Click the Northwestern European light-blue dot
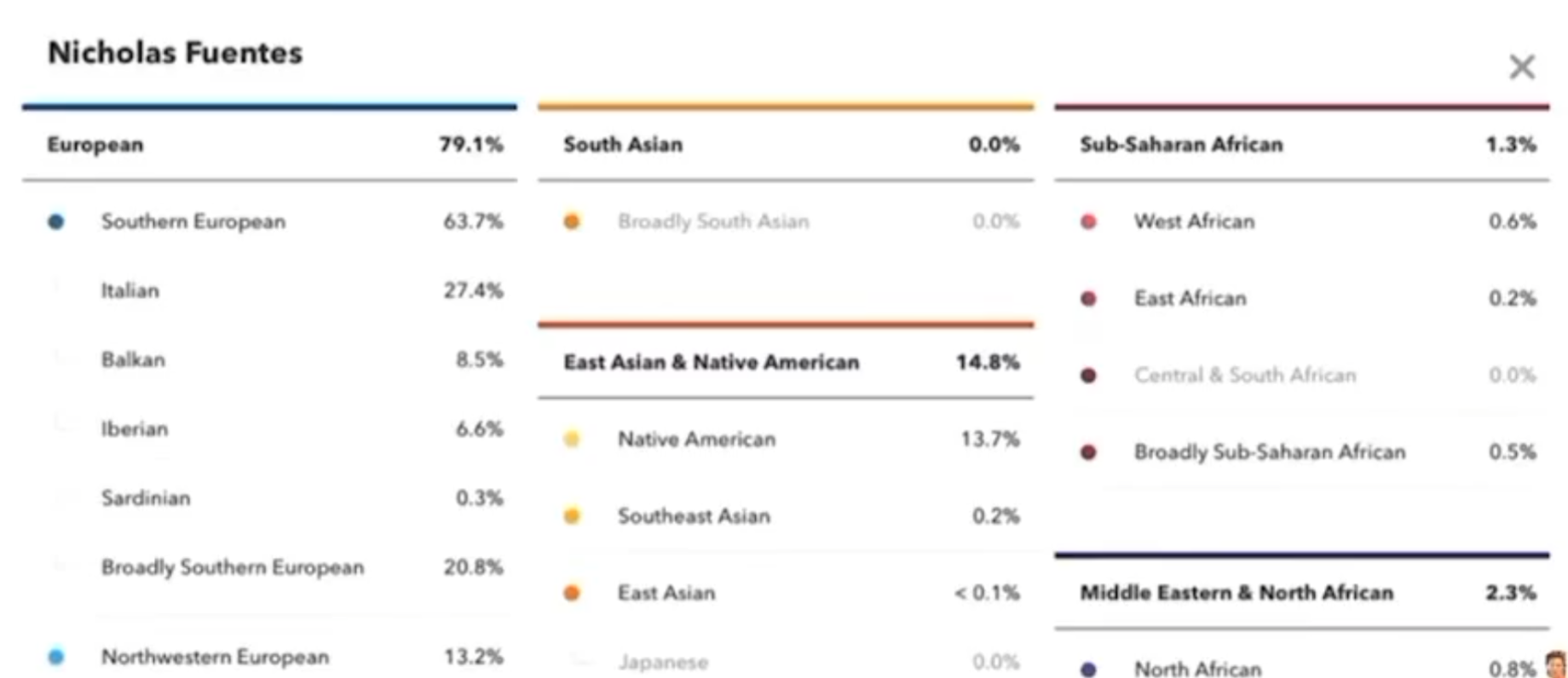 [x=56, y=657]
